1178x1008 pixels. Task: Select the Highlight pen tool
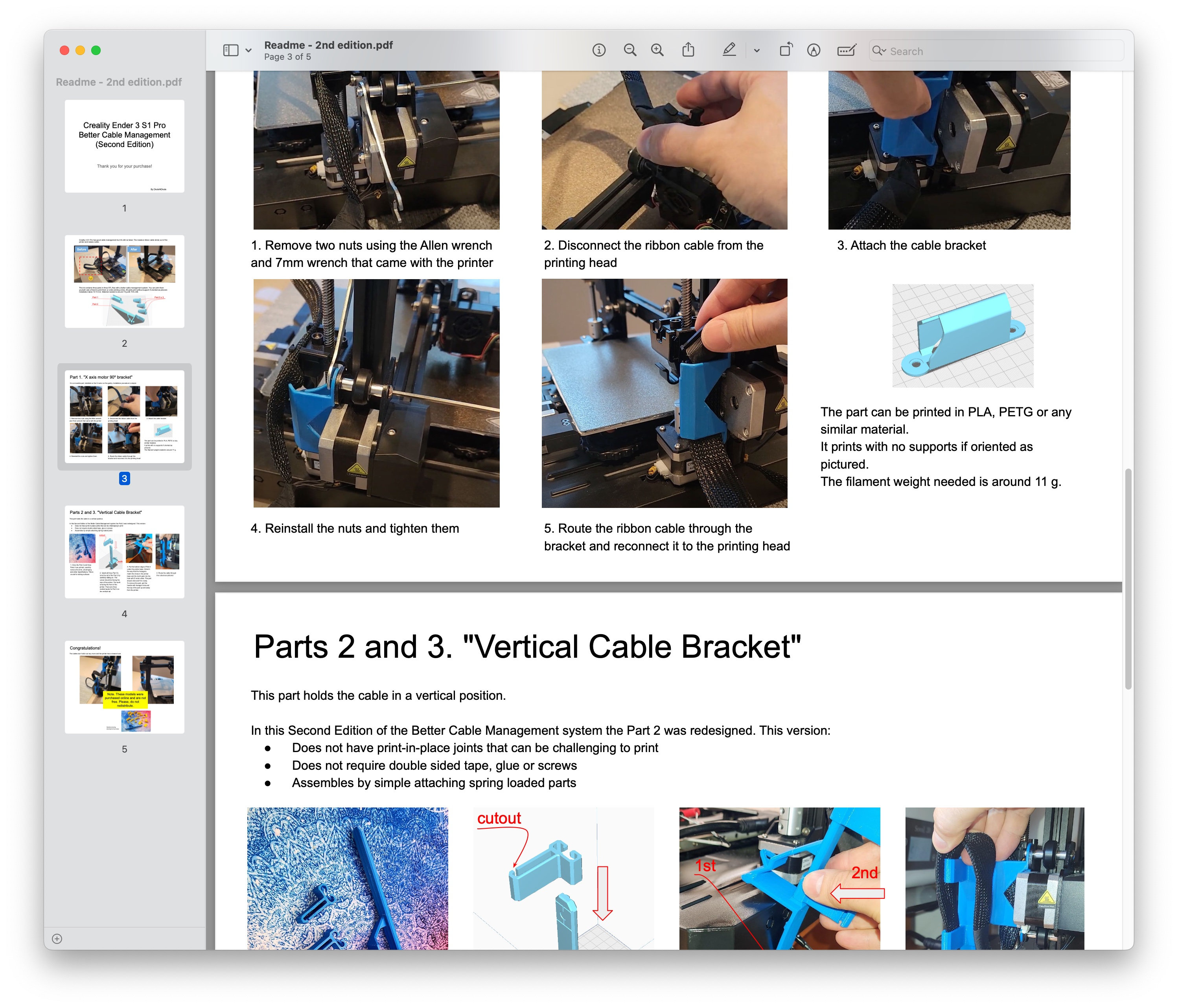(729, 50)
